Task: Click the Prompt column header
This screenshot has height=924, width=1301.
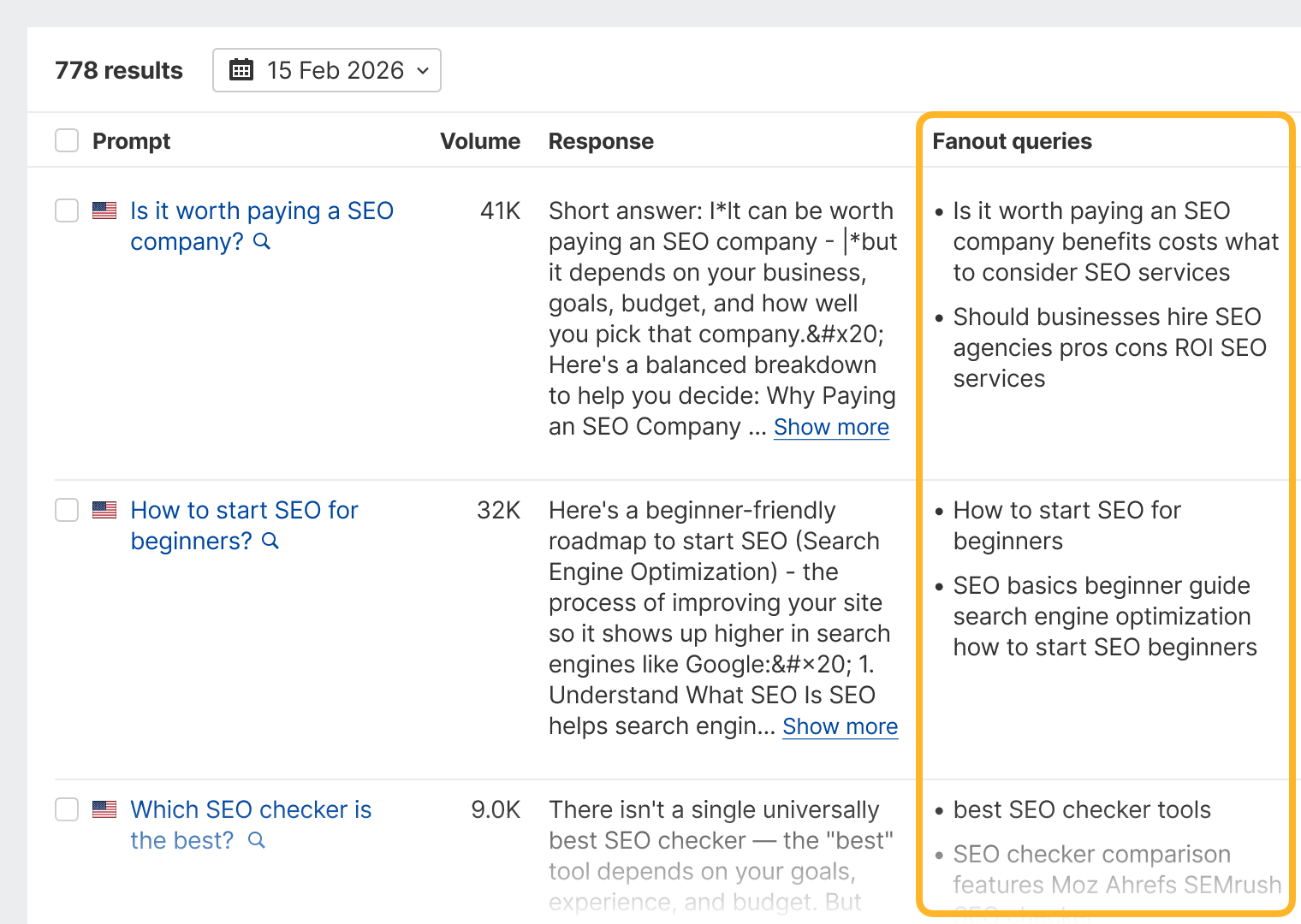Action: (x=131, y=141)
